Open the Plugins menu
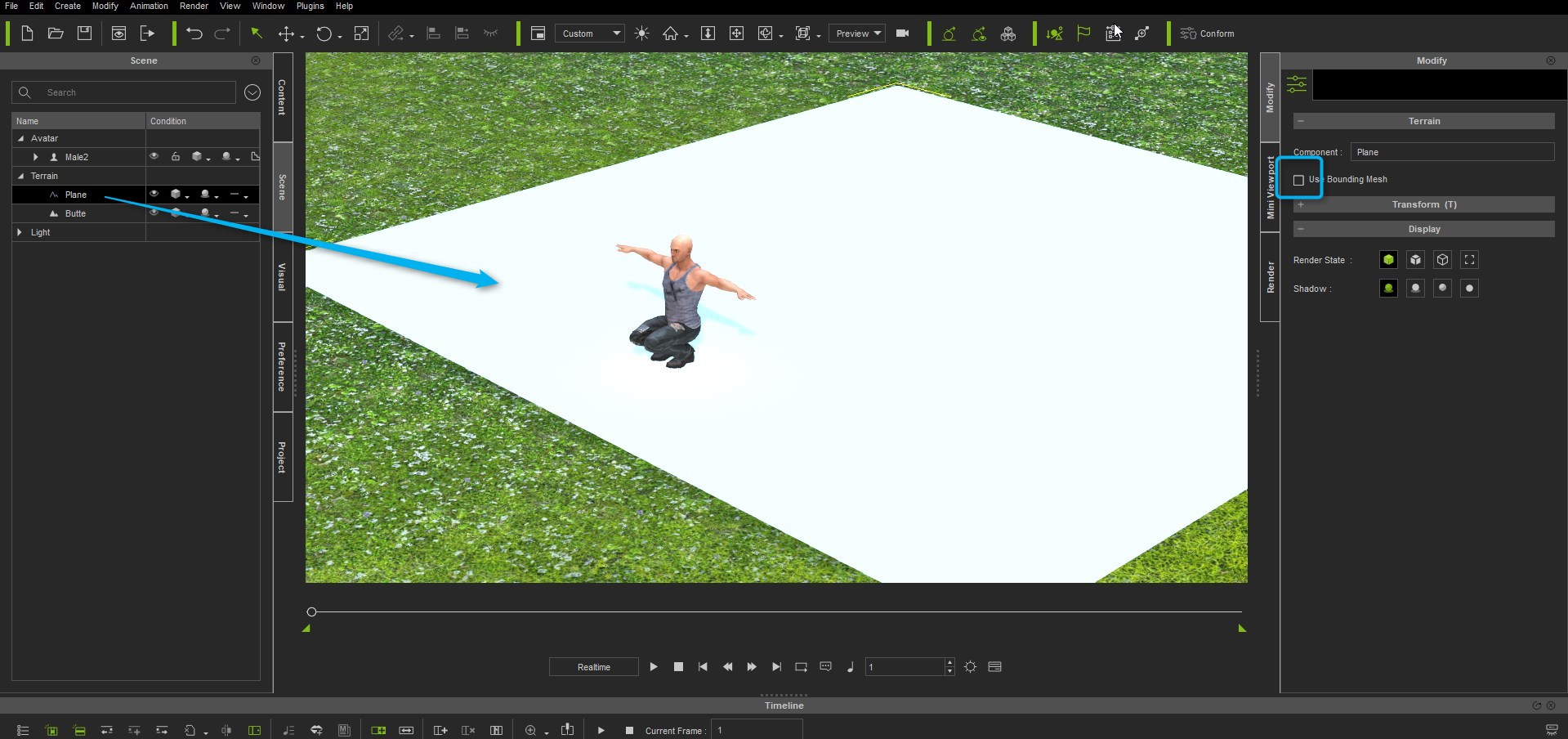 click(310, 6)
